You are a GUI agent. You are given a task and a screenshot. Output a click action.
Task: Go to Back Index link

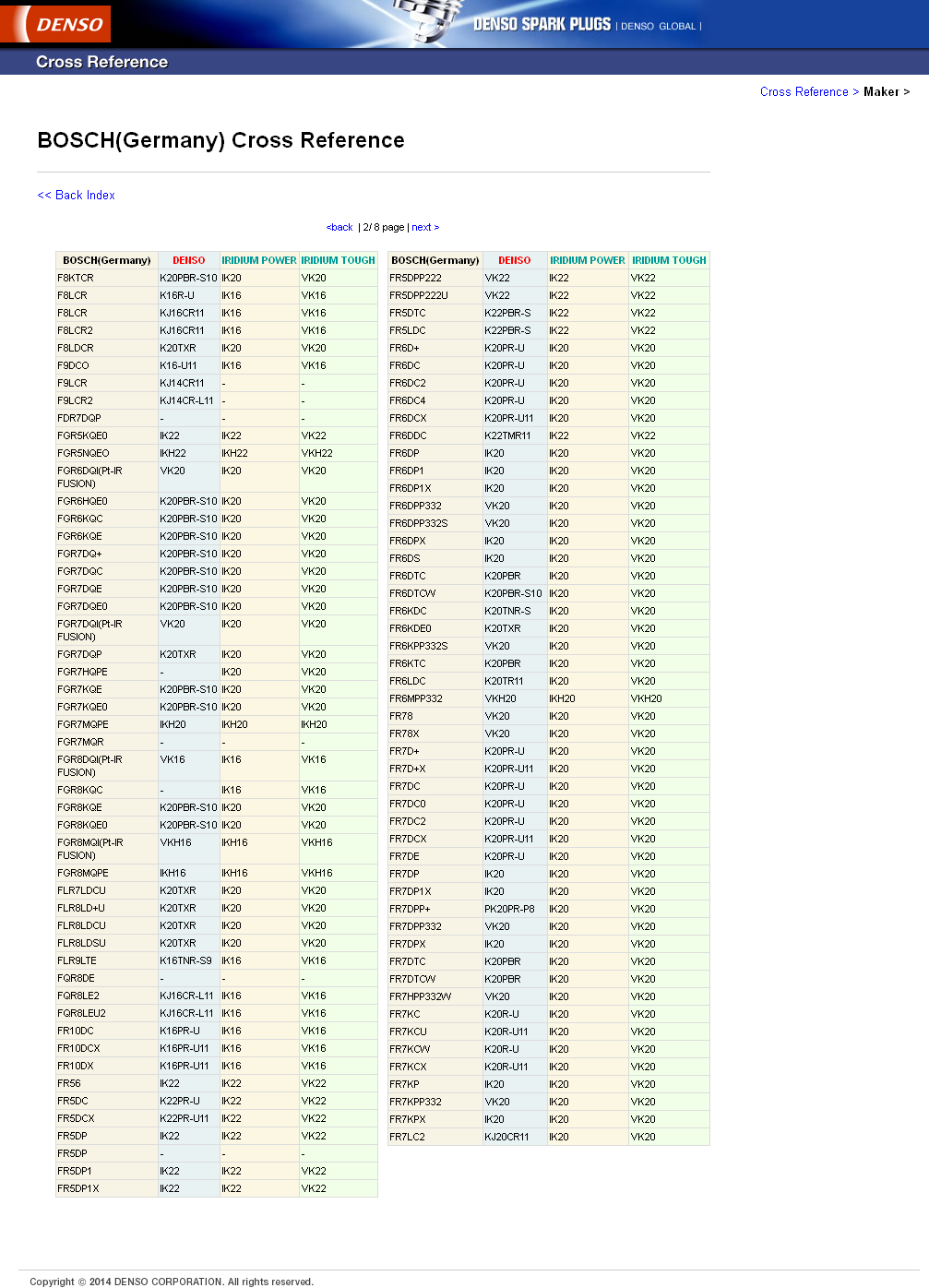pos(77,195)
